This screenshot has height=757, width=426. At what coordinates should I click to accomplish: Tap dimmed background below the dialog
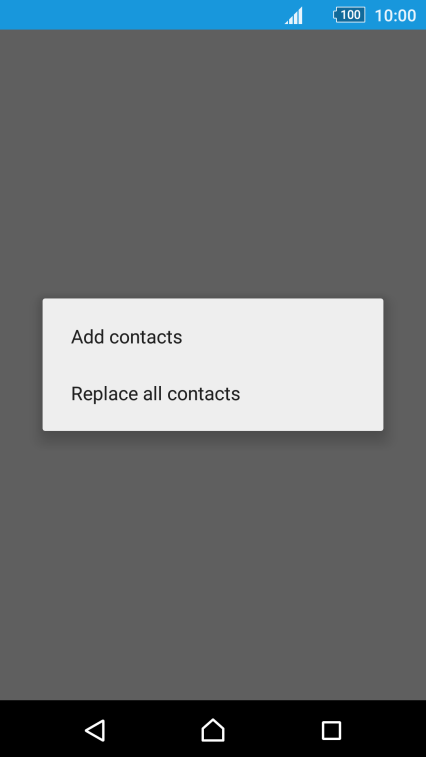[x=213, y=565]
